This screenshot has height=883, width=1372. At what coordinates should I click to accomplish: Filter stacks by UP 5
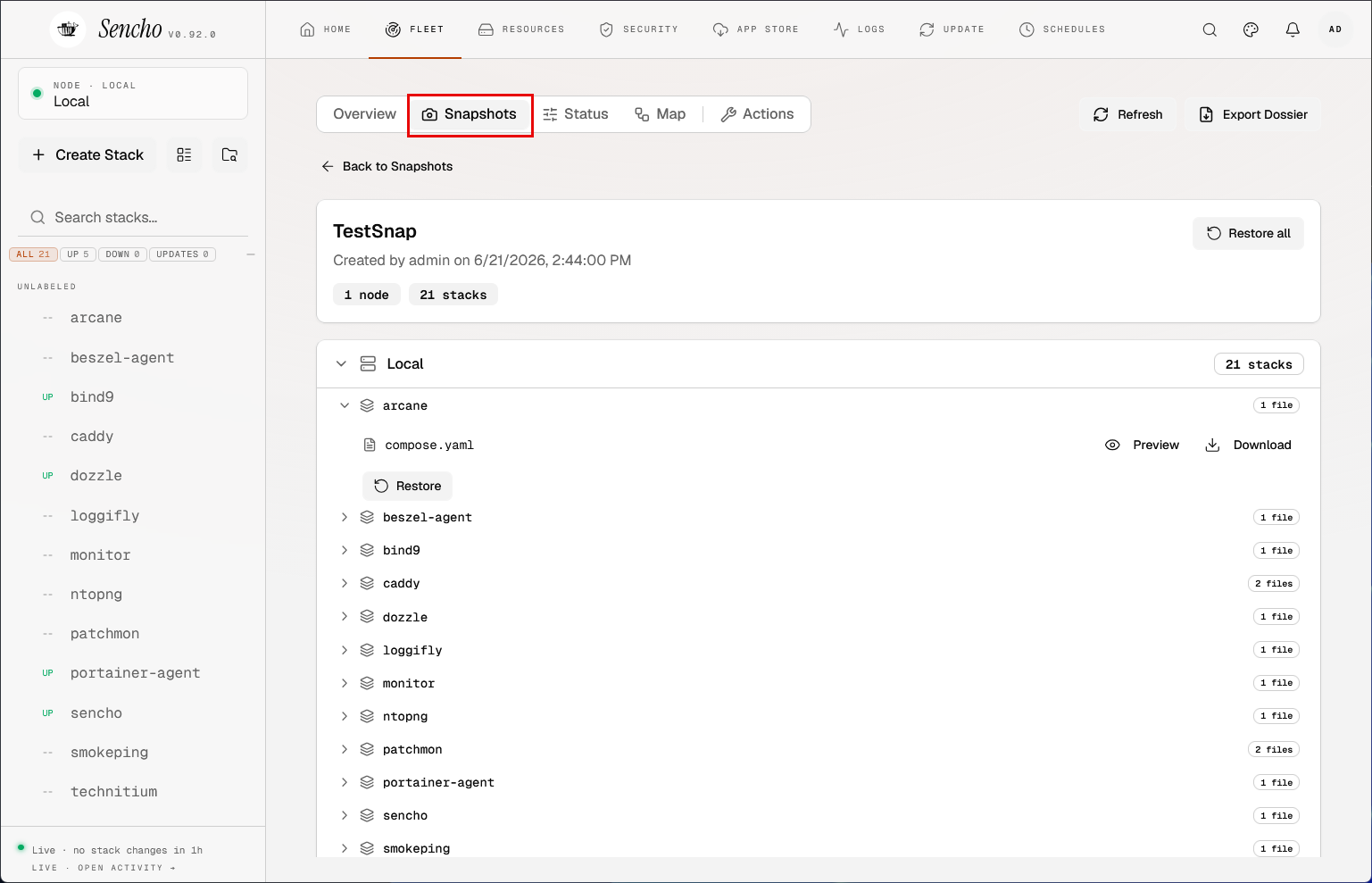tap(78, 254)
